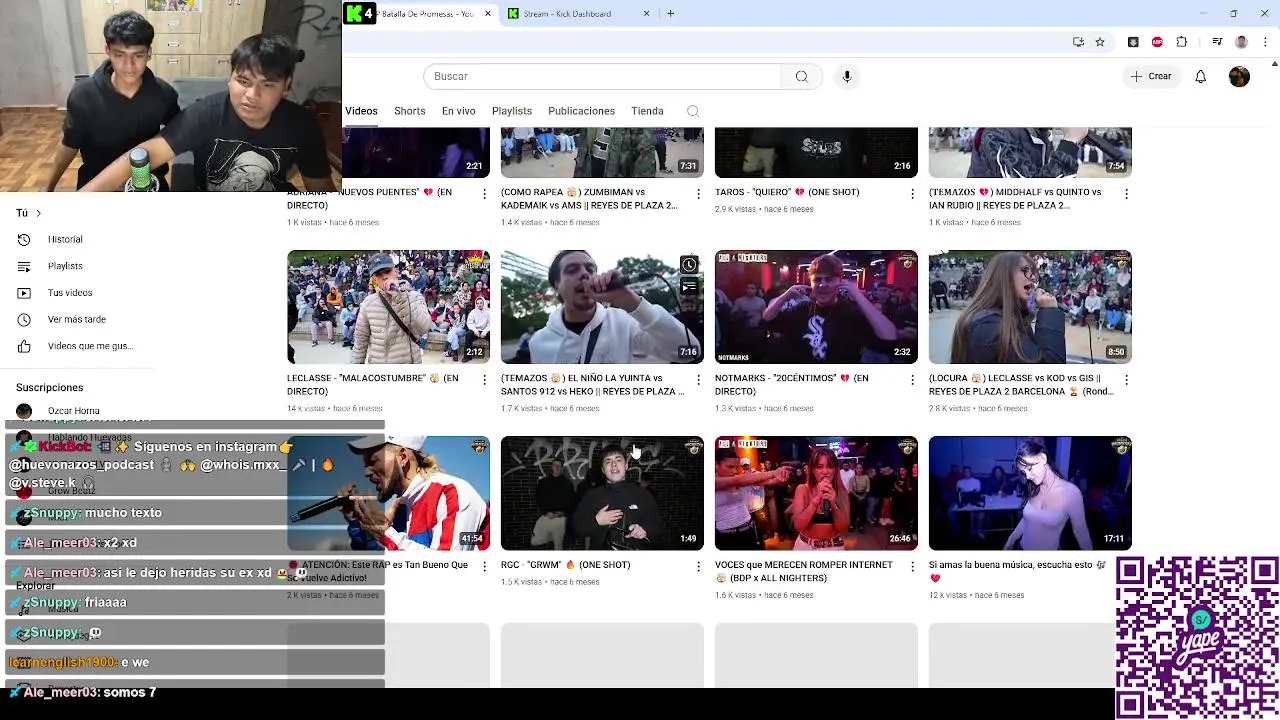Close the Kick Dashboard browser tab
Viewport: 1280px width, 720px height.
[x=646, y=14]
